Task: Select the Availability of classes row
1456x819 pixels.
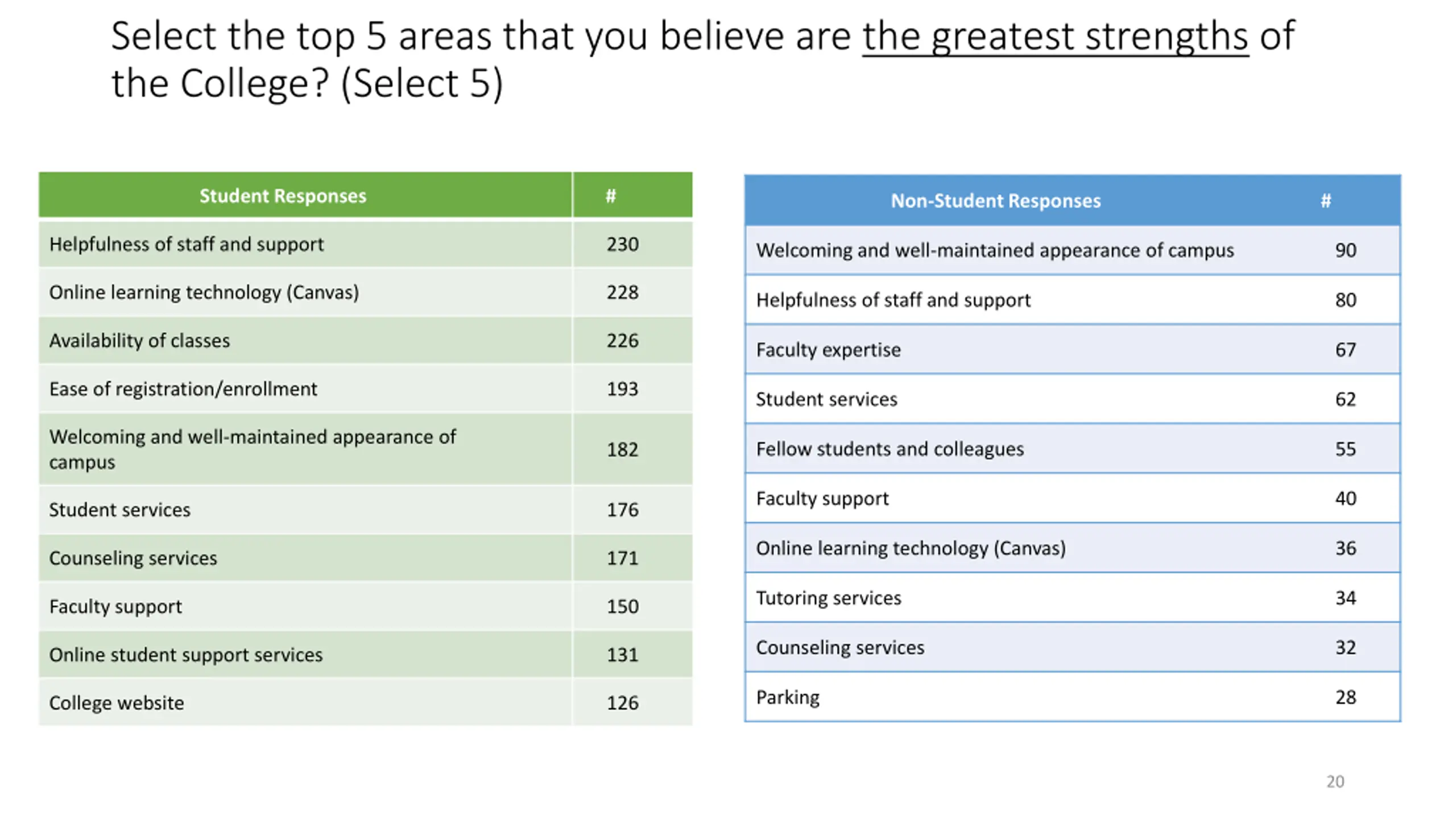Action: [x=366, y=340]
